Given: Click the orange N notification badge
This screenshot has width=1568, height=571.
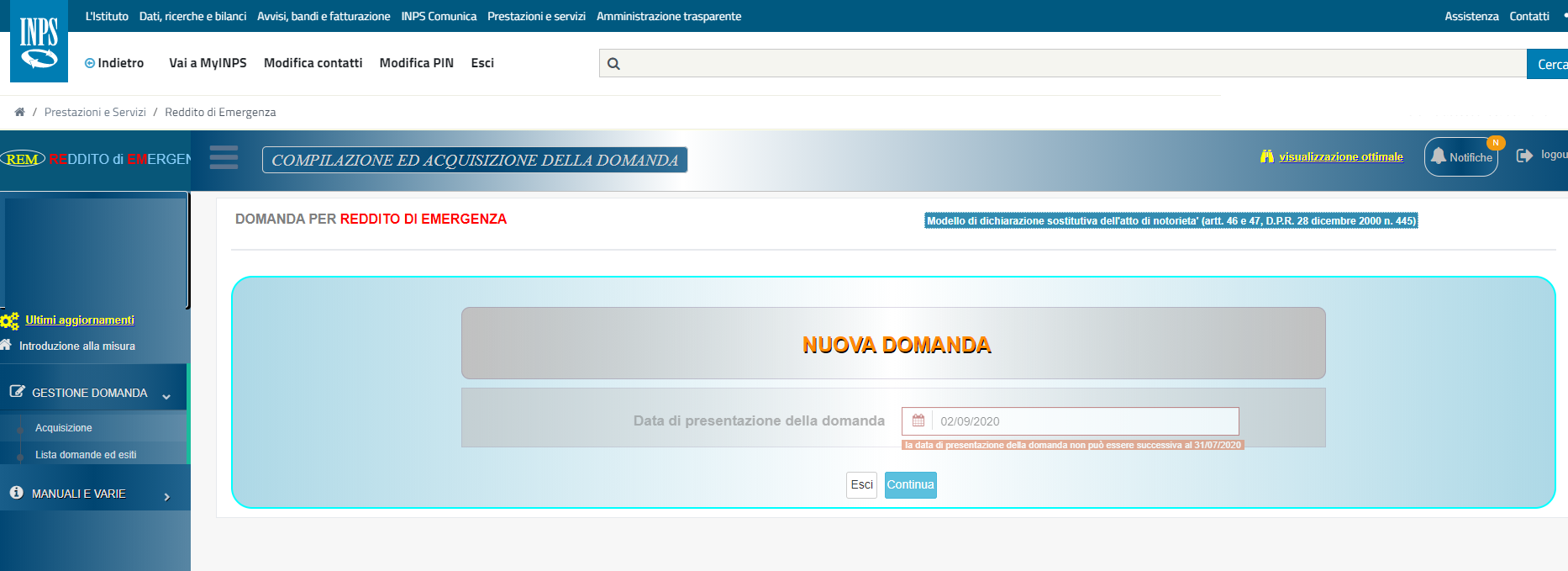Looking at the screenshot, I should (x=1496, y=143).
